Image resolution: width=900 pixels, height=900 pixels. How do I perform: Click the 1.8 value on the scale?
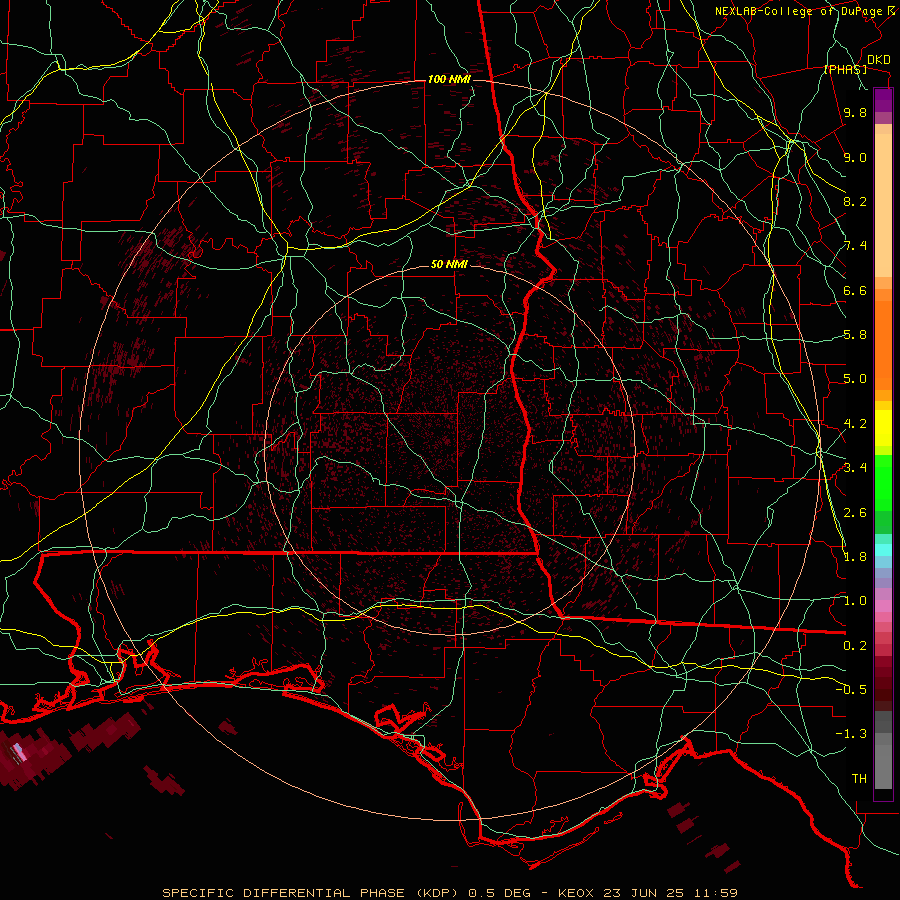pos(855,557)
